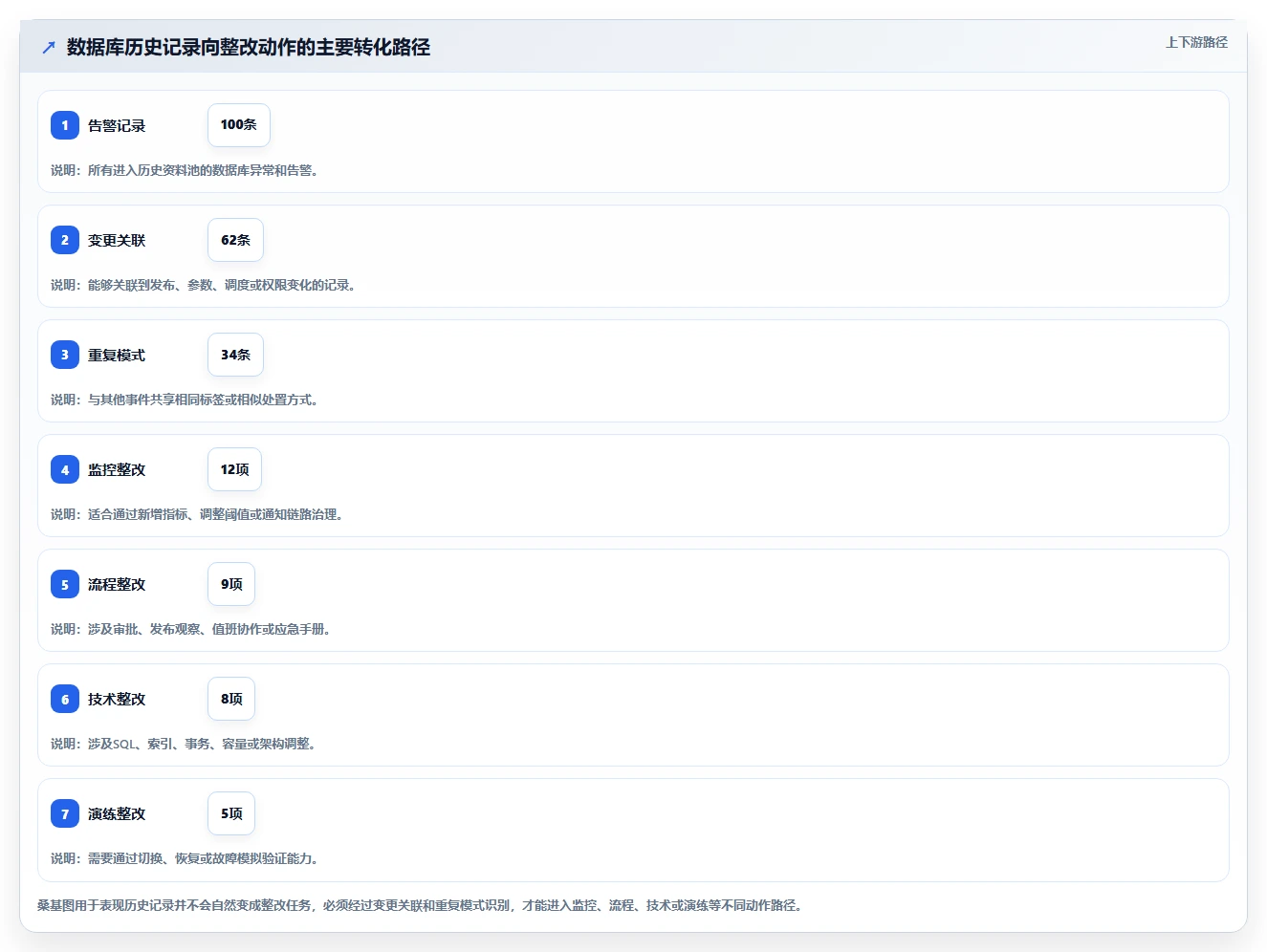Click the 技术整改 step label
The height and width of the screenshot is (952, 1267).
tap(117, 699)
